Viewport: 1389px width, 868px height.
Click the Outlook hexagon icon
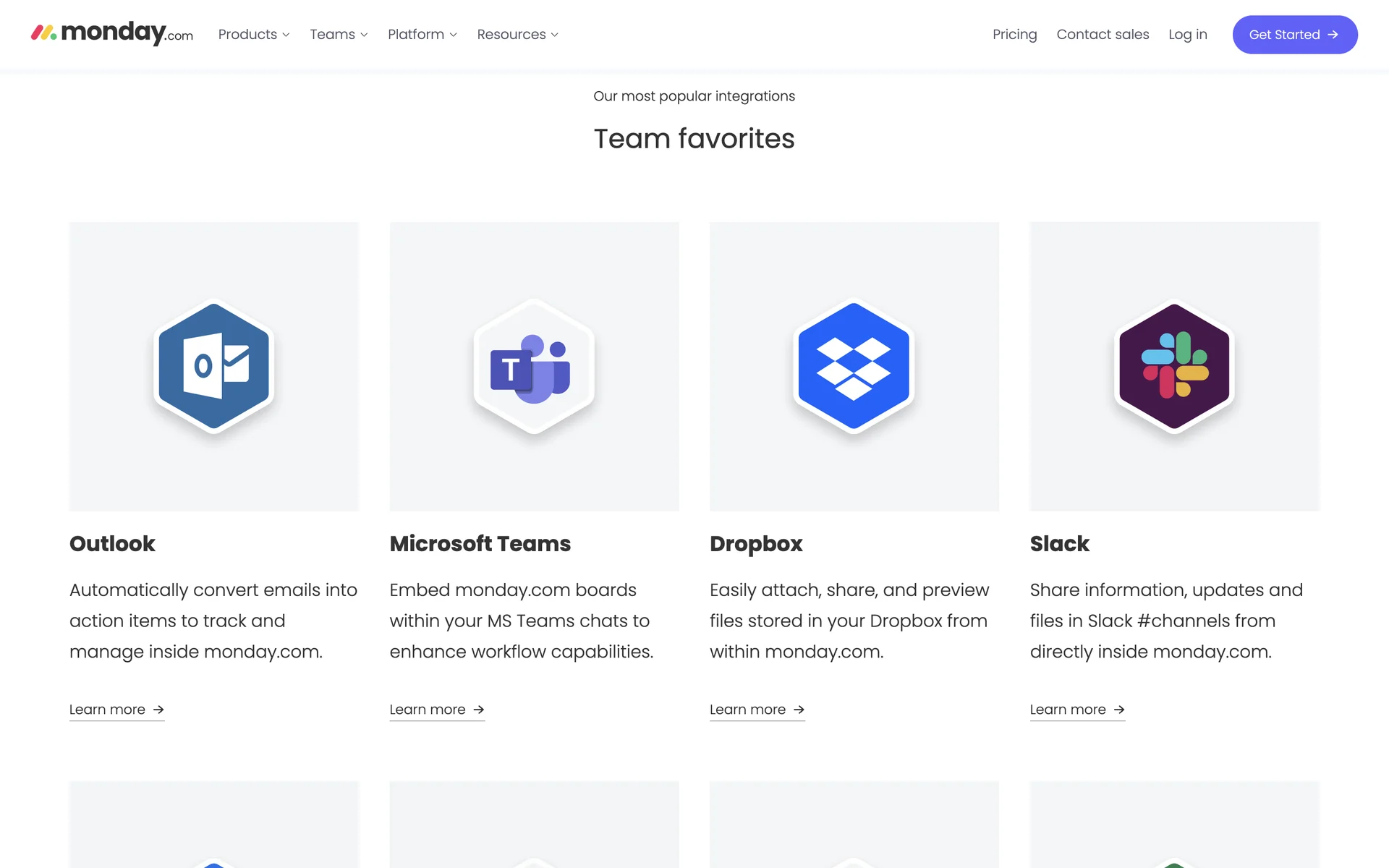[x=213, y=366]
